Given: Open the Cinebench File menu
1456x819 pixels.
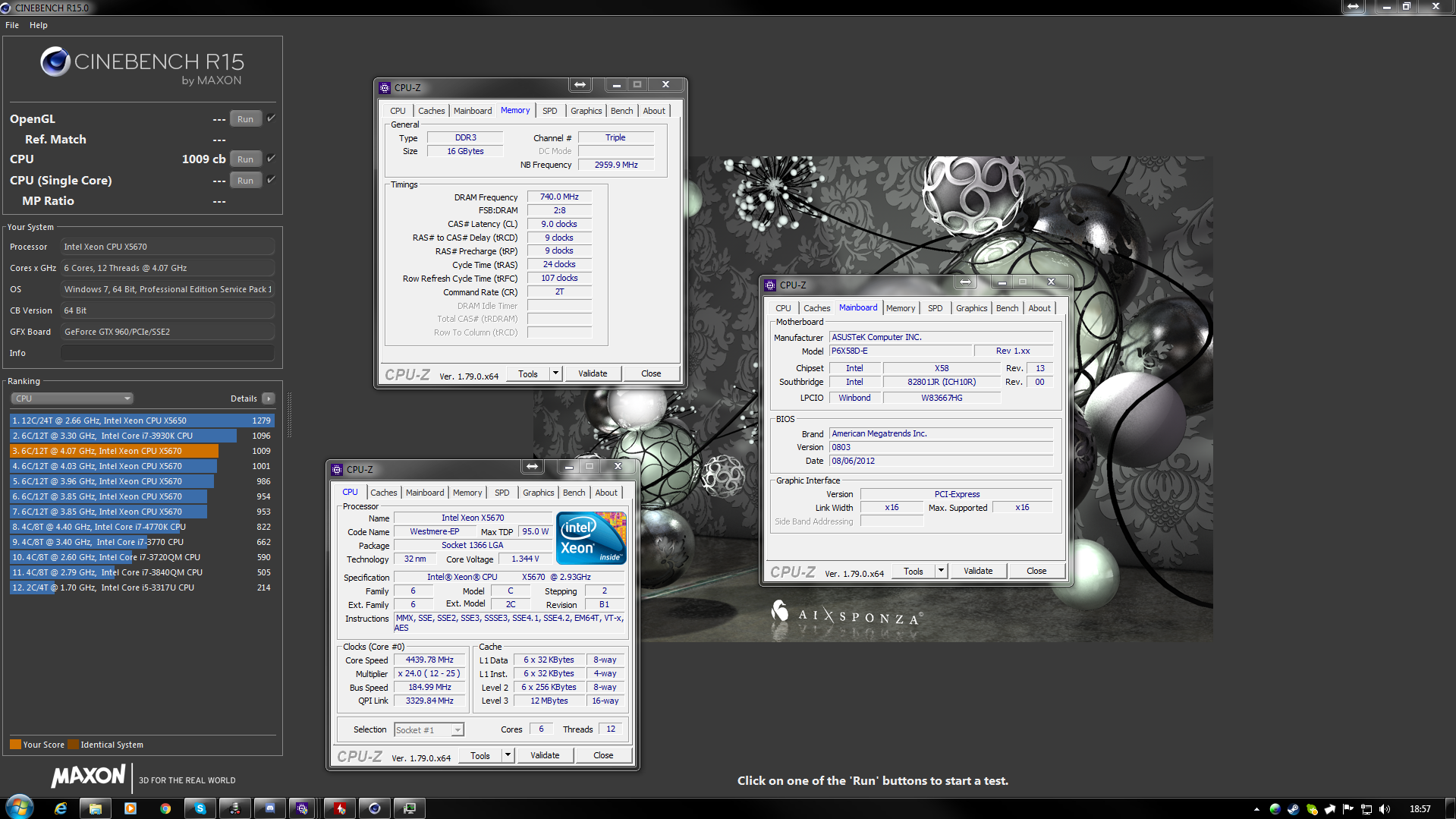Looking at the screenshot, I should coord(12,25).
